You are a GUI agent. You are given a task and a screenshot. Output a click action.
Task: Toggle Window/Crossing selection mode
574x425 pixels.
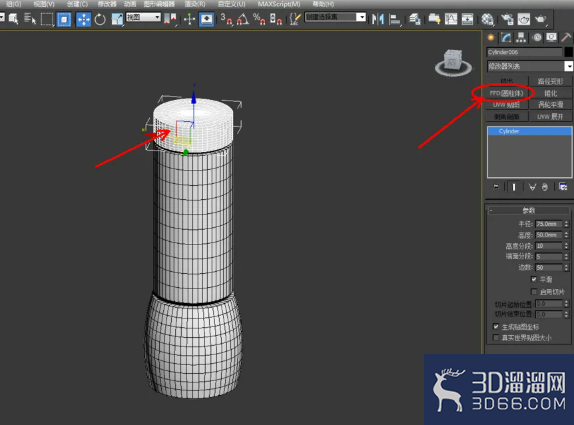(64, 19)
